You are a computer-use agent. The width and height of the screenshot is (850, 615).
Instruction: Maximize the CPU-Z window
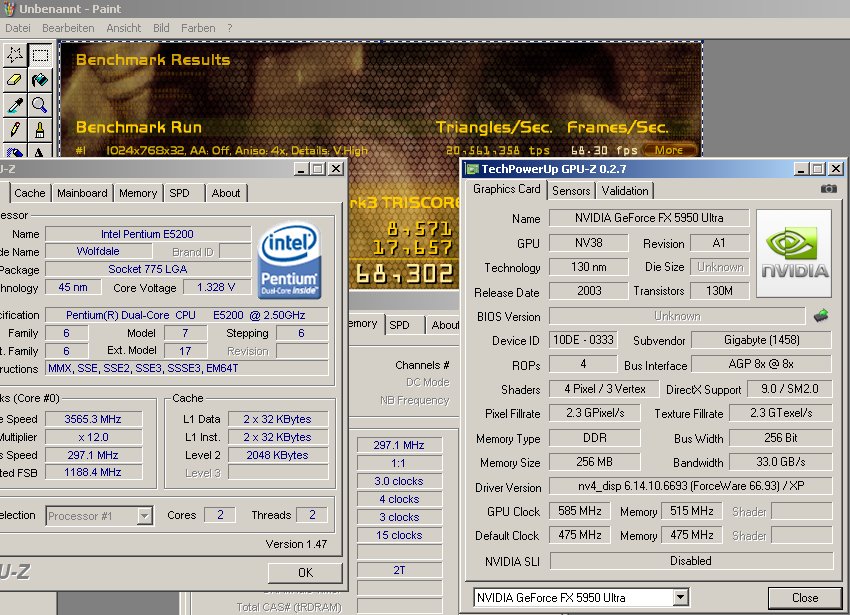pyautogui.click(x=318, y=169)
